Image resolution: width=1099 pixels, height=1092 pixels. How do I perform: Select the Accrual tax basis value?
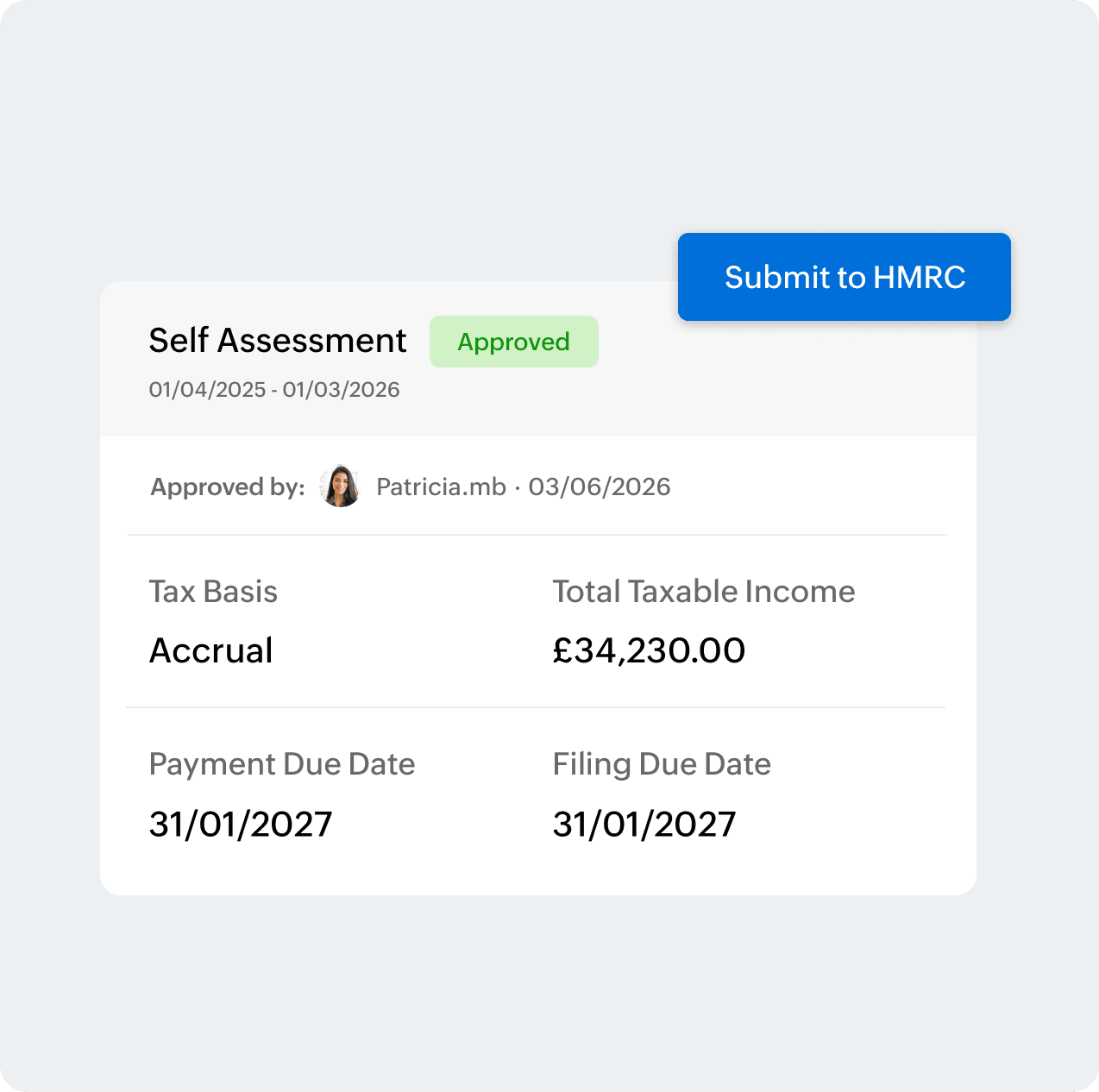(210, 650)
